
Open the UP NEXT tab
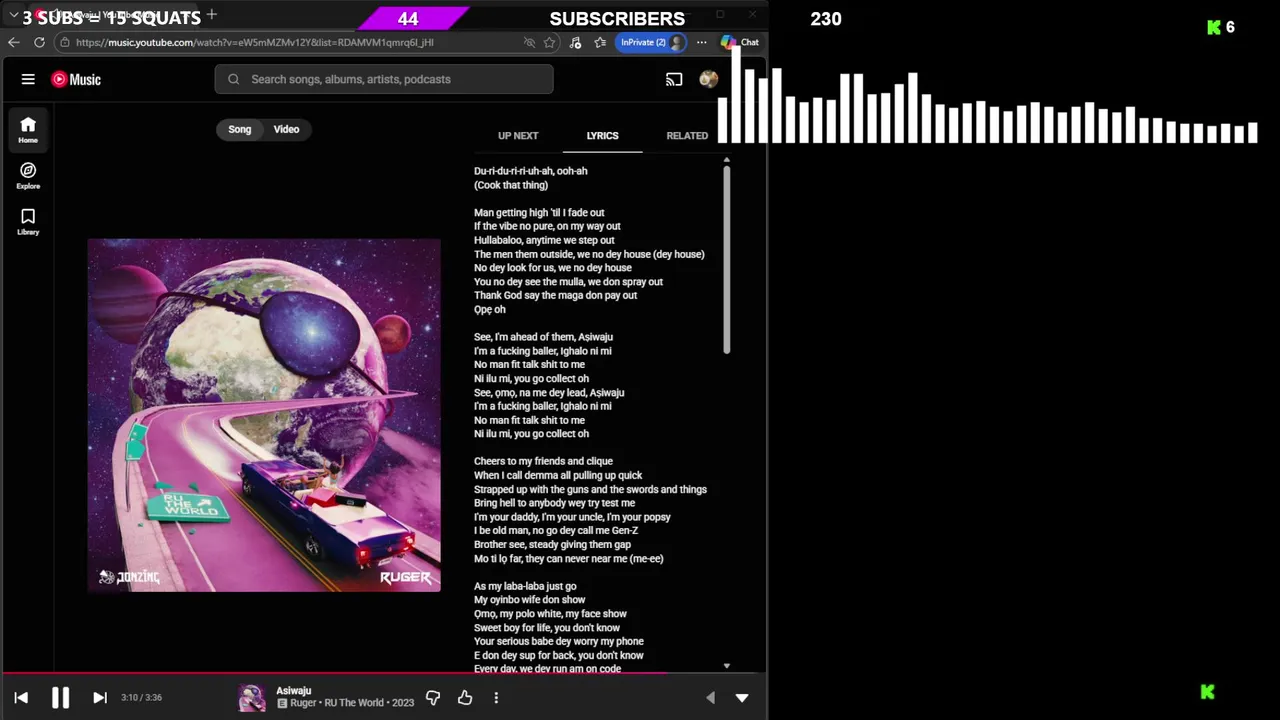pyautogui.click(x=518, y=135)
